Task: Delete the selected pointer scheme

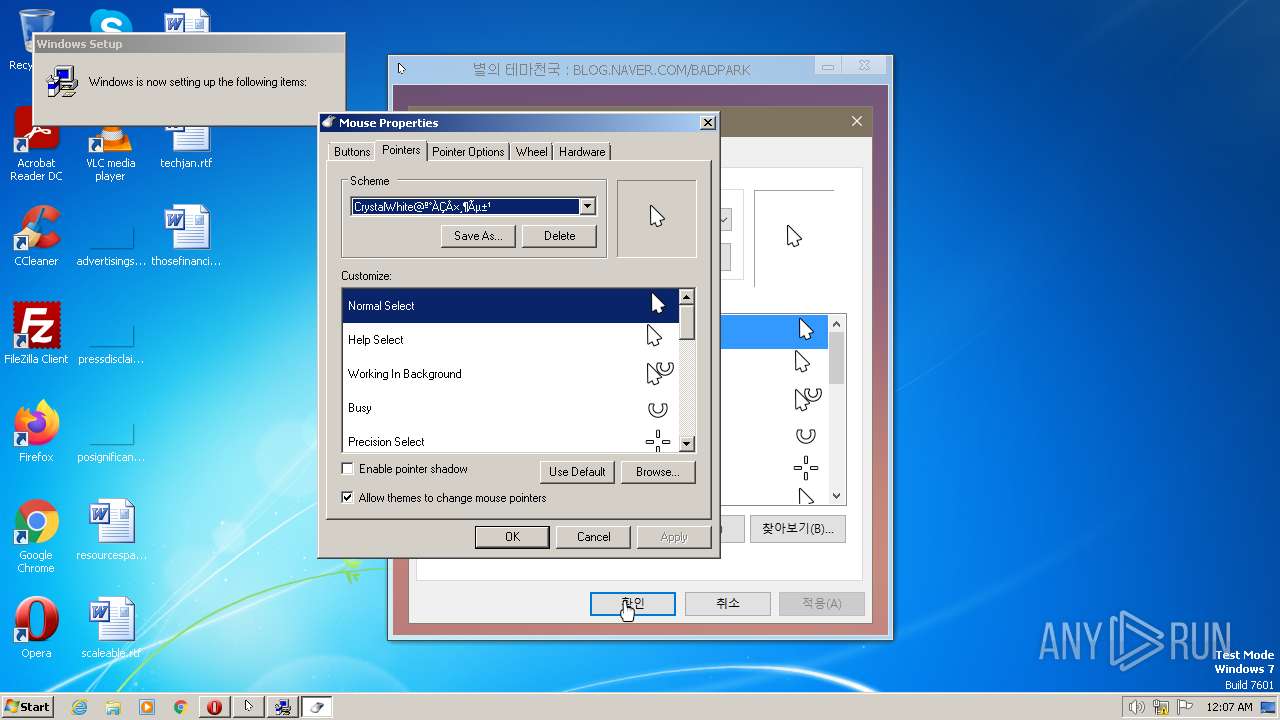Action: 560,236
